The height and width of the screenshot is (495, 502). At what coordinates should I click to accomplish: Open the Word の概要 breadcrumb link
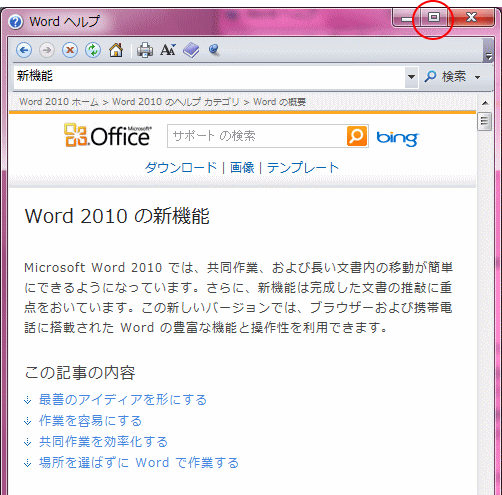click(x=279, y=102)
